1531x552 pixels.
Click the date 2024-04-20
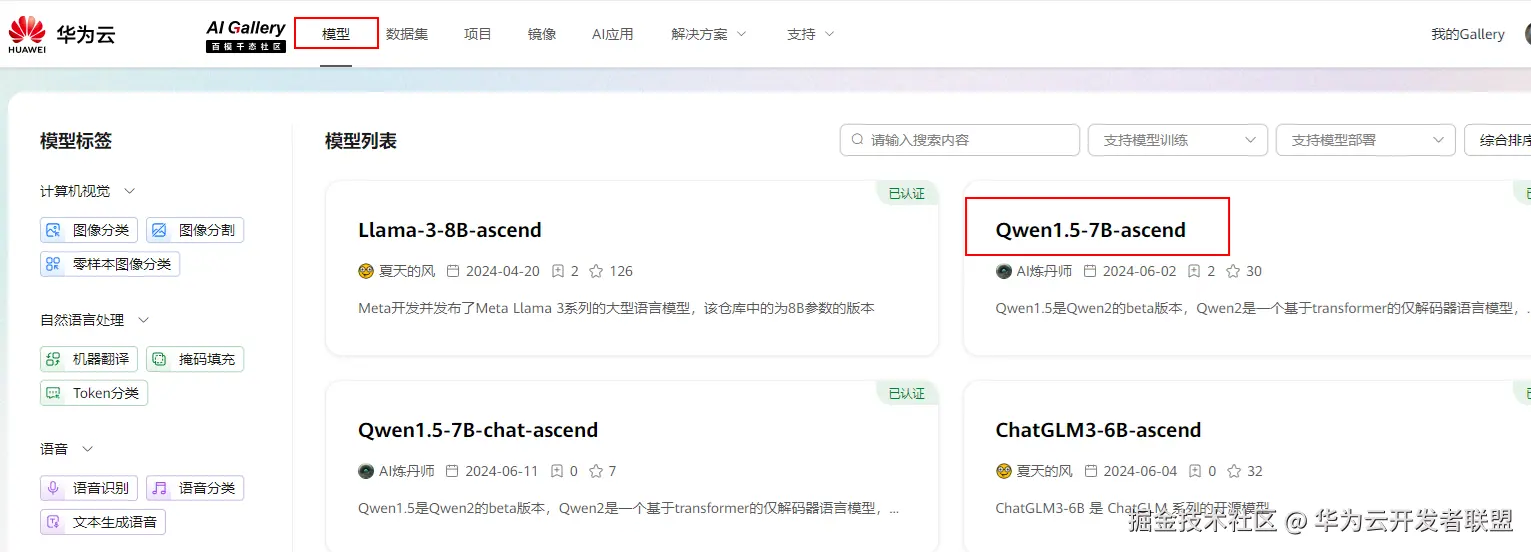(x=502, y=271)
